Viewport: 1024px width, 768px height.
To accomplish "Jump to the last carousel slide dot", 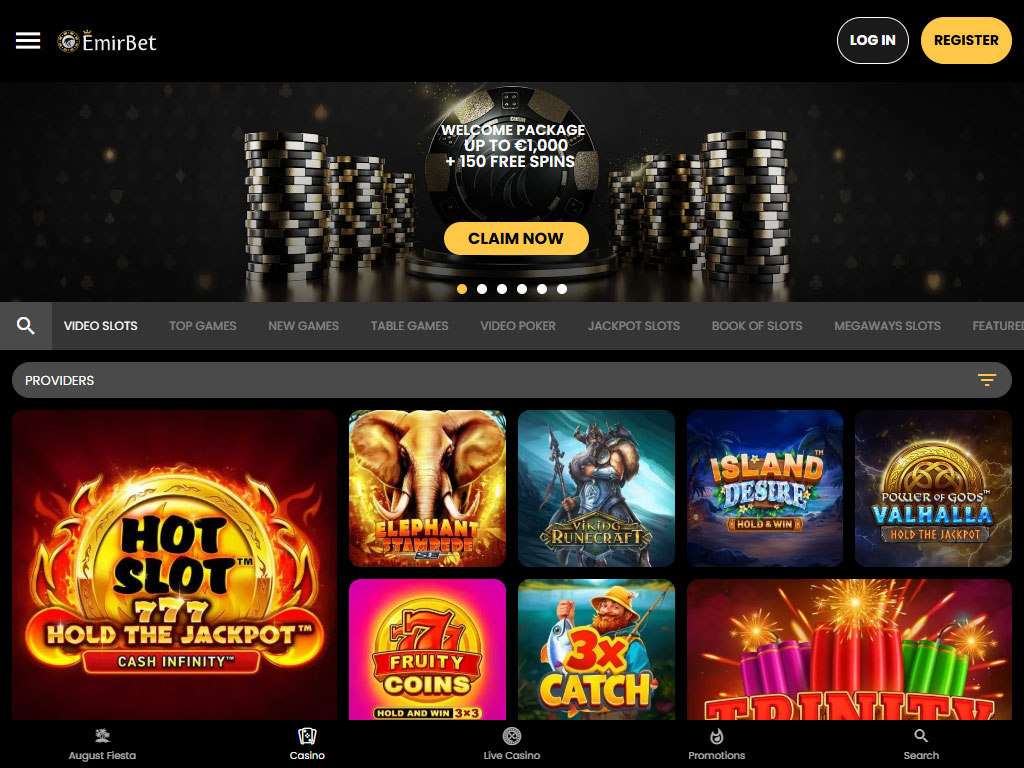I will coord(562,289).
